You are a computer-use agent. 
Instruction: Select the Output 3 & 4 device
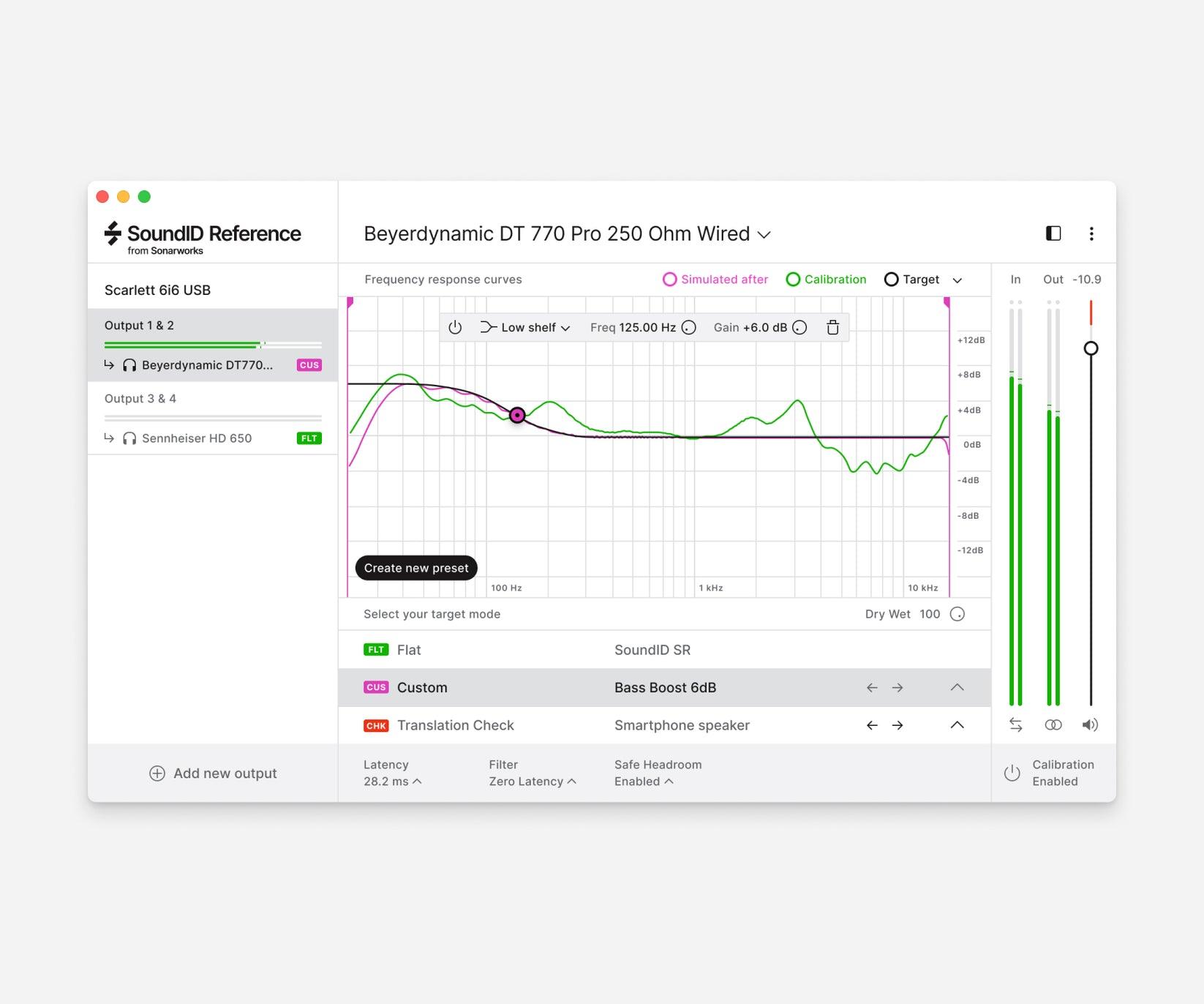click(x=140, y=399)
